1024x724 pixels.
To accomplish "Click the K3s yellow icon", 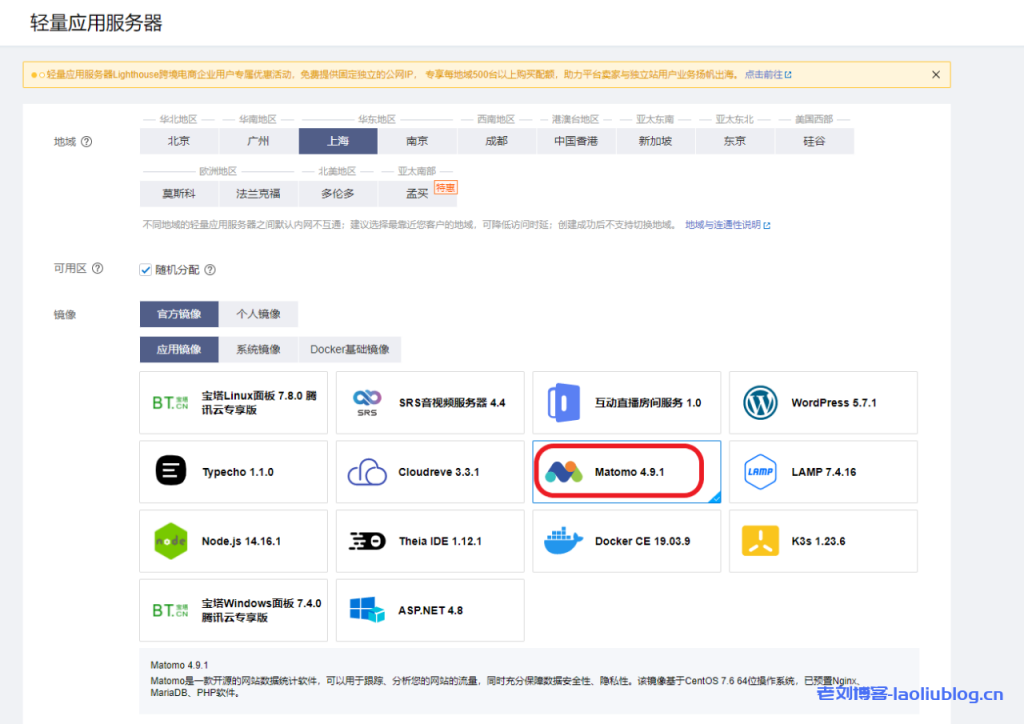I will 760,541.
